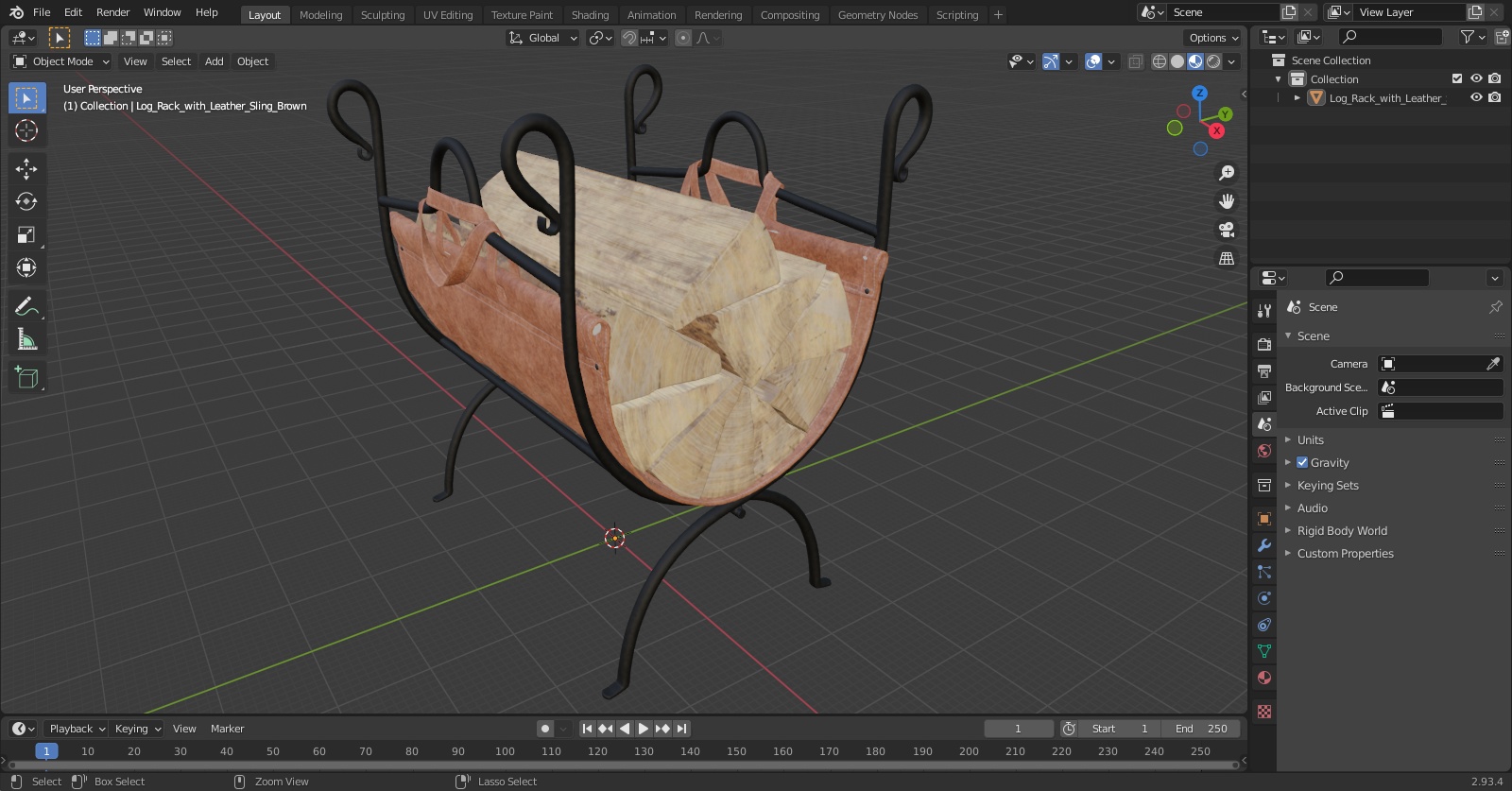Toggle proportional editing button
This screenshot has width=1512, height=791.
[x=683, y=38]
